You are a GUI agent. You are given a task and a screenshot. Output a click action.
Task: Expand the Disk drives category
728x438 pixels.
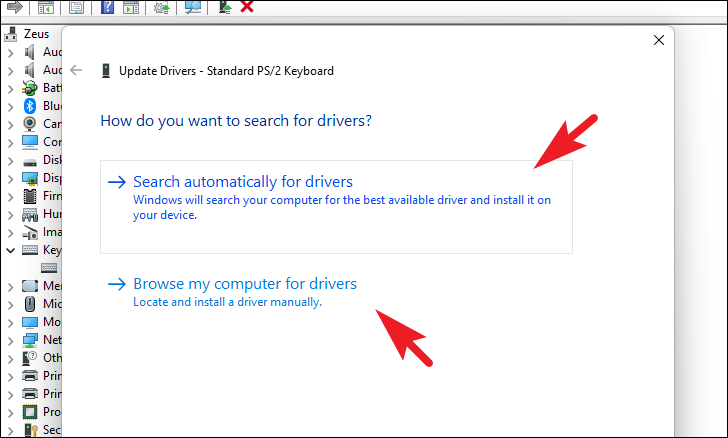(10, 160)
